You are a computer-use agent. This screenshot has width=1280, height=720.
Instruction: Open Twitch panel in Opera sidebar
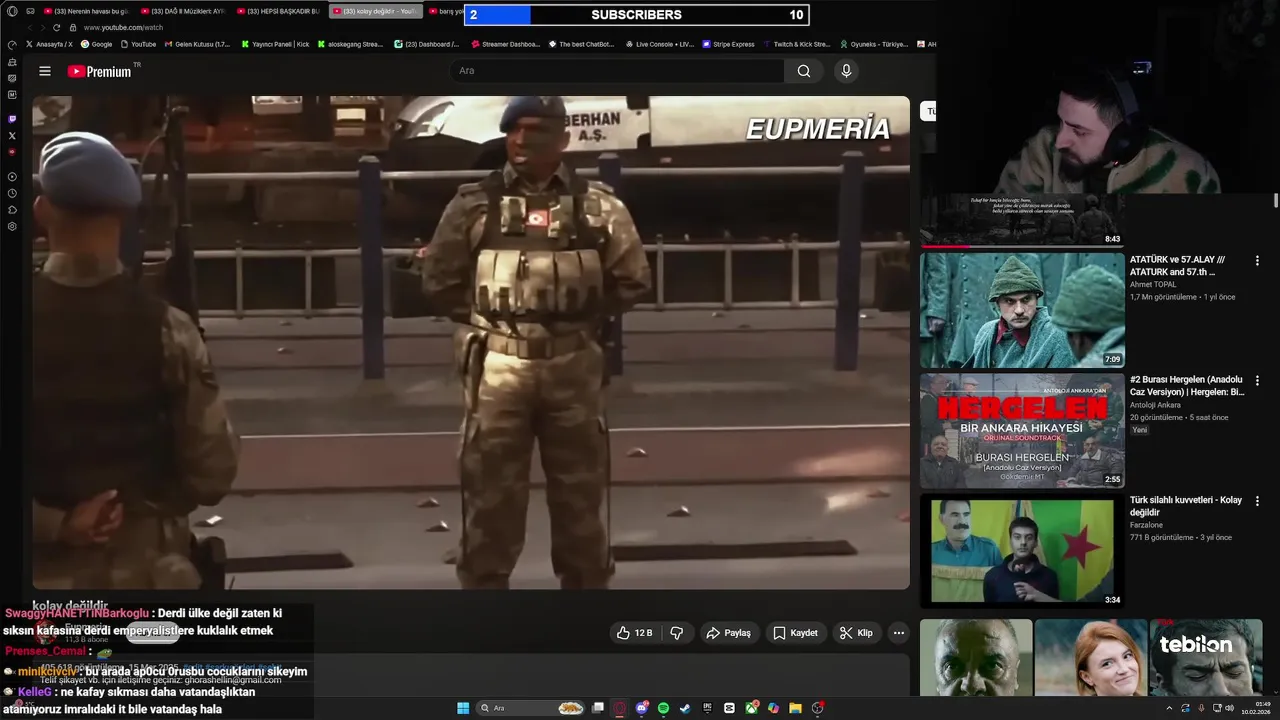tap(12, 119)
